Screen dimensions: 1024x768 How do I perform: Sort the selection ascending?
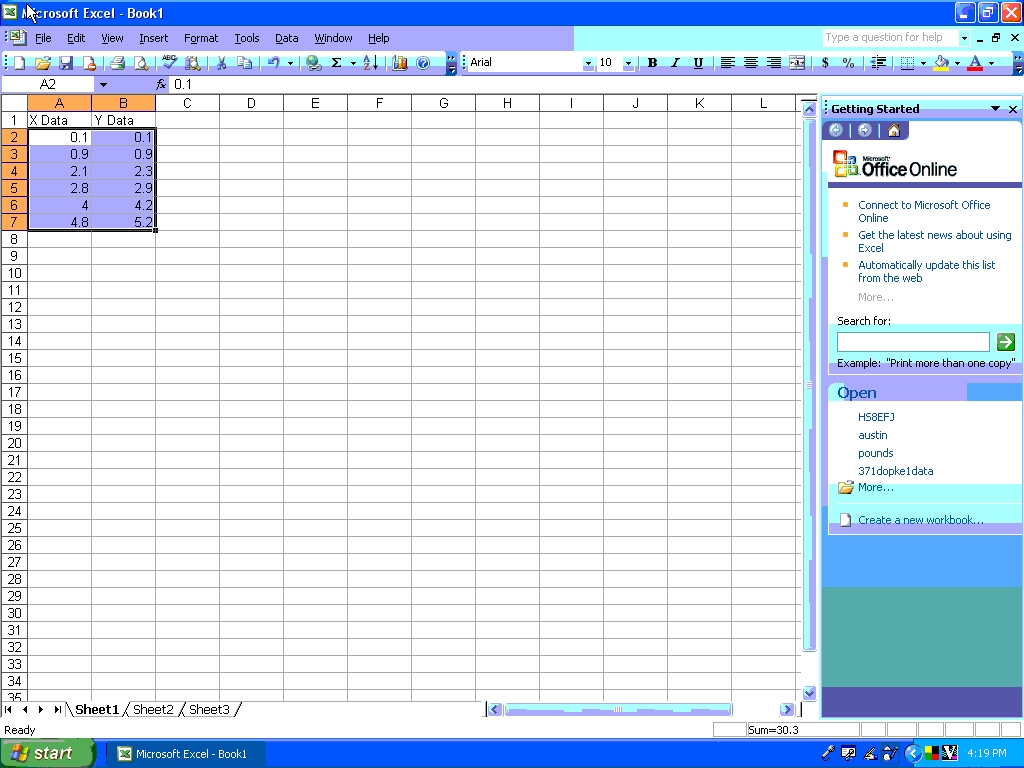pyautogui.click(x=370, y=62)
